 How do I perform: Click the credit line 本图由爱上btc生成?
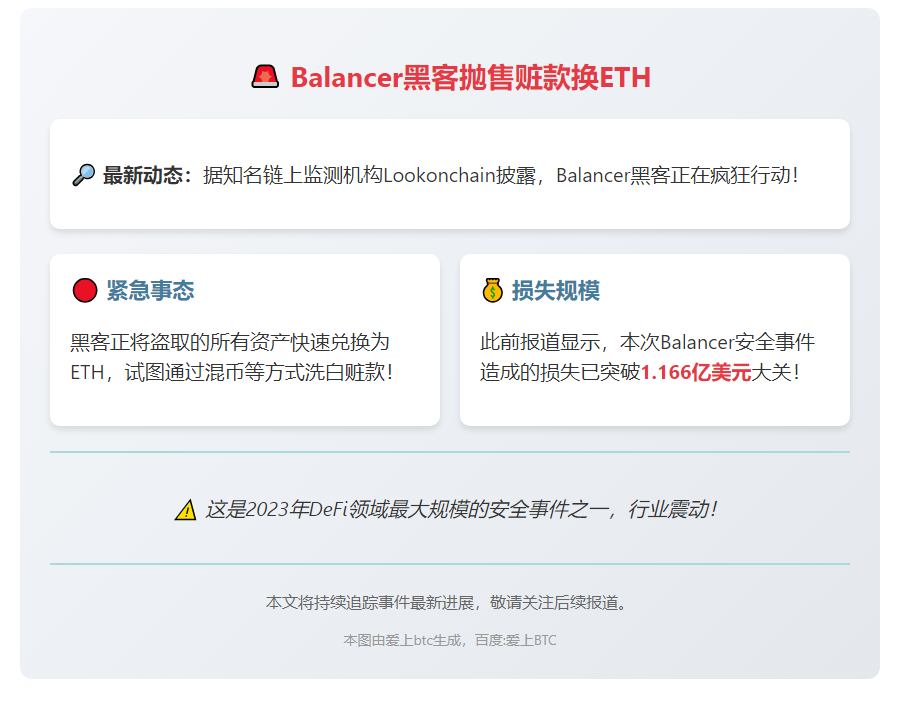402,640
